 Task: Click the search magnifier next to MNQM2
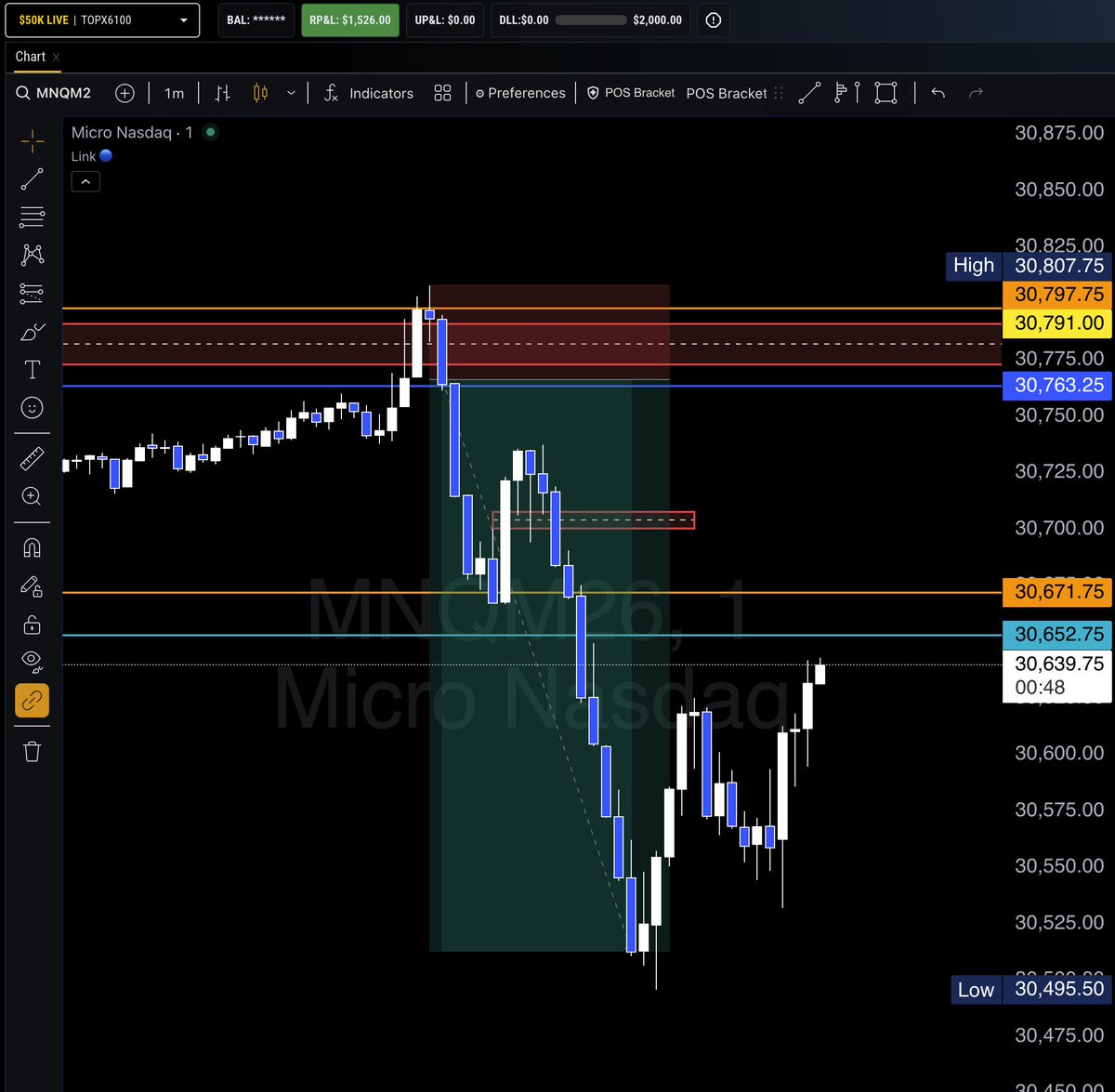coord(23,93)
